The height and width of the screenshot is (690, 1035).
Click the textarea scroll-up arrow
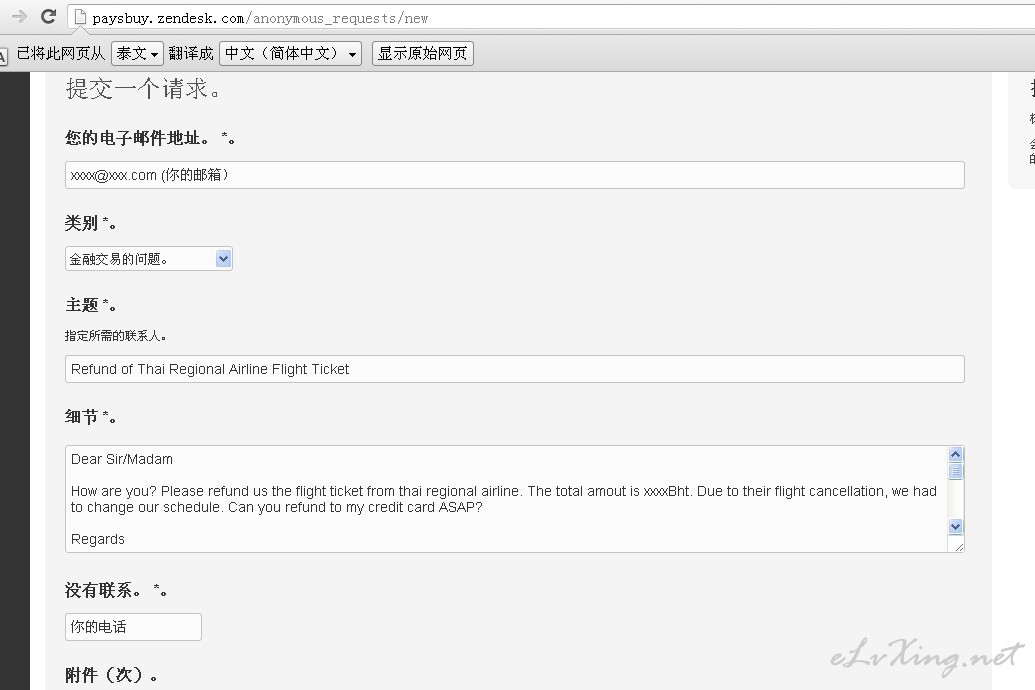click(955, 455)
